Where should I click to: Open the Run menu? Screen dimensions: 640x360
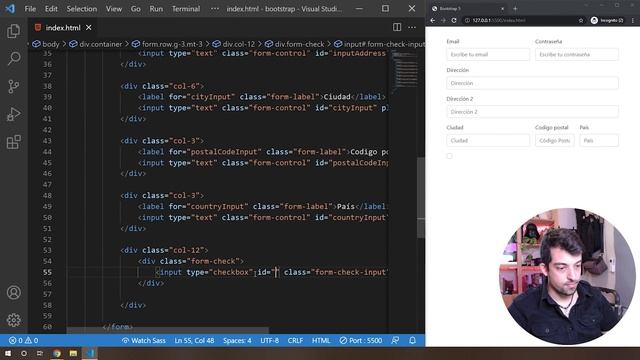click(156, 9)
